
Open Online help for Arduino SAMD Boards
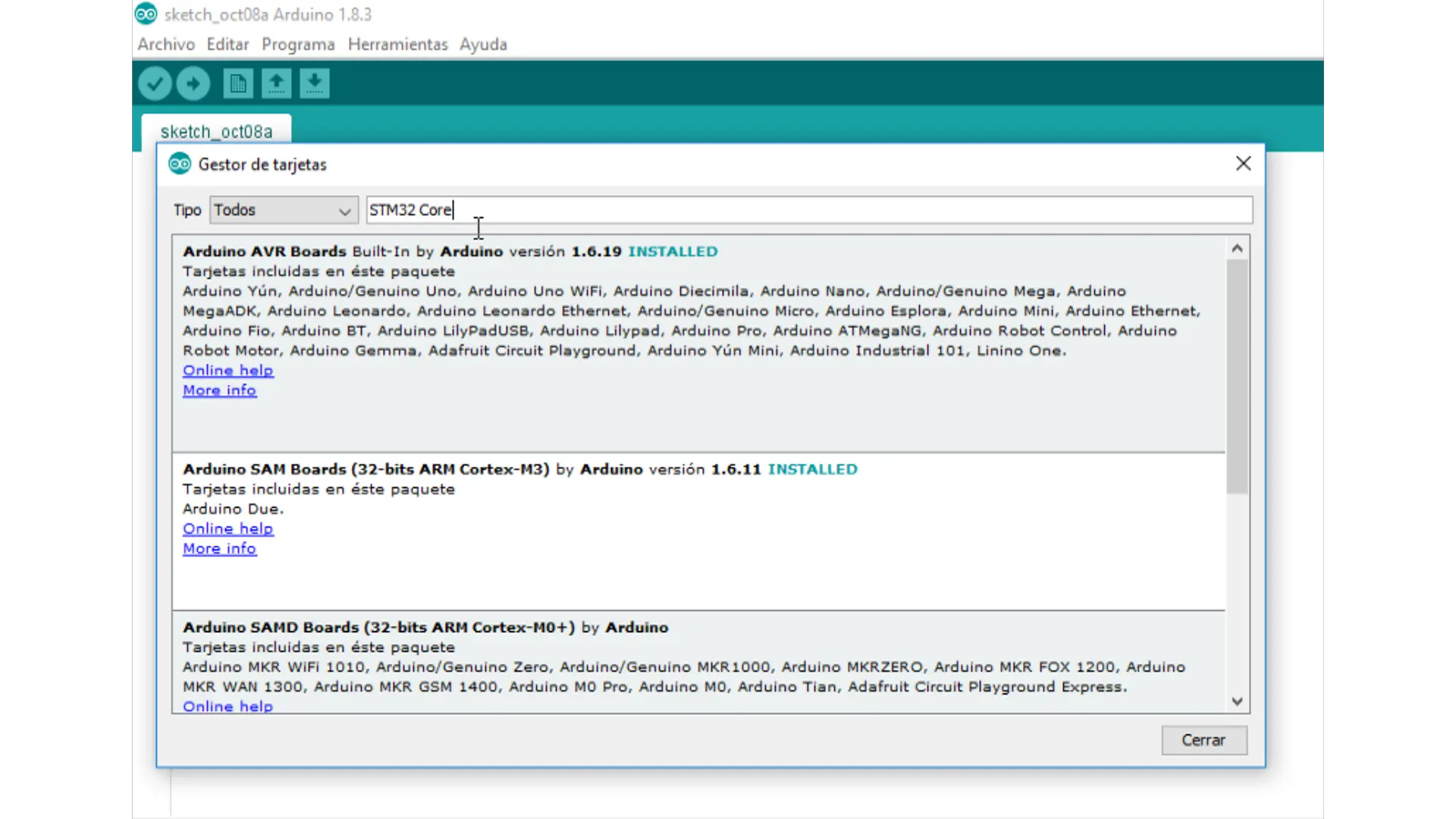pyautogui.click(x=228, y=706)
